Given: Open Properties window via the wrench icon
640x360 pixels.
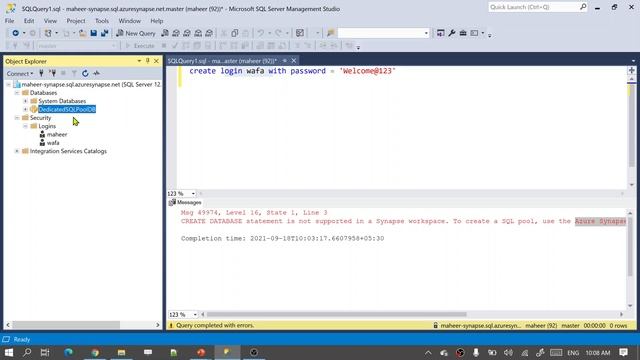Looking at the screenshot, I should pos(451,33).
